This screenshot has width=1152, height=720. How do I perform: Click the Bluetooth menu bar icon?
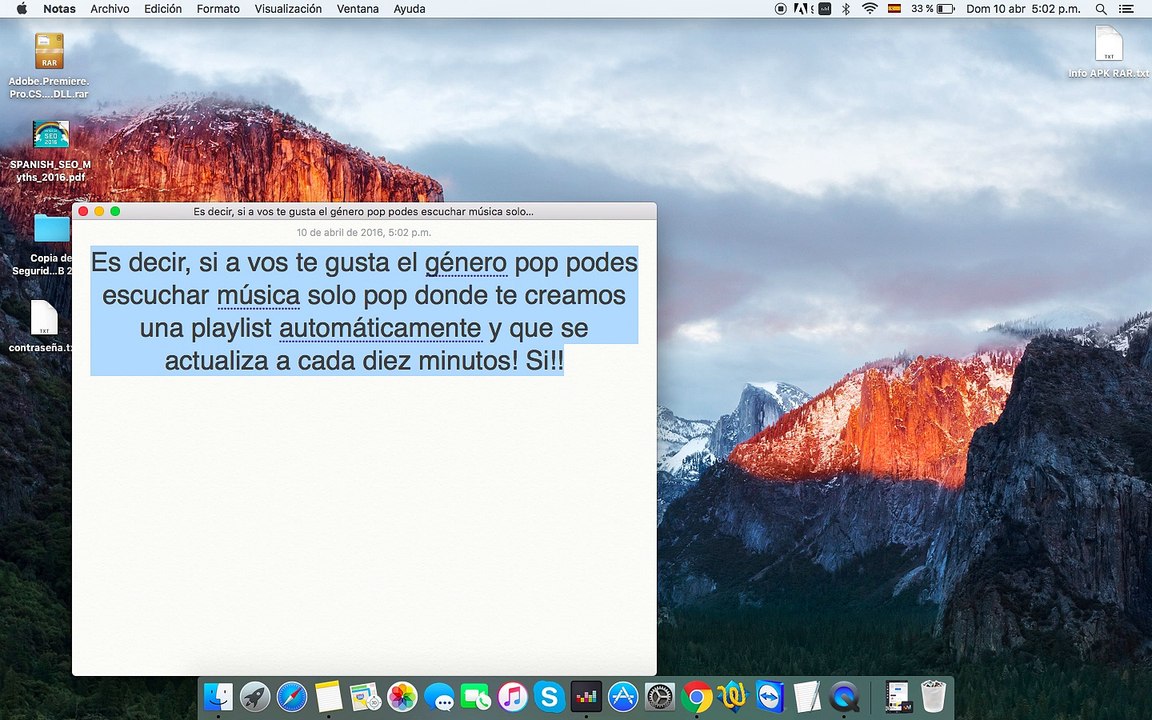pos(846,9)
